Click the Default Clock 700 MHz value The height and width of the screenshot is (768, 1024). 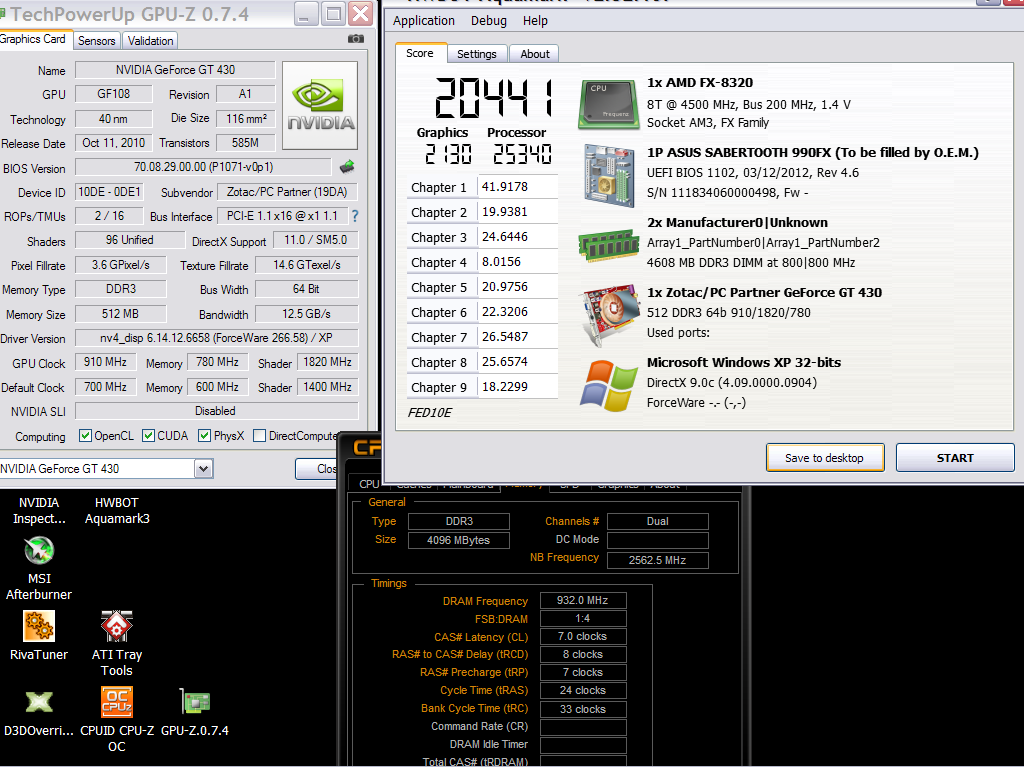coord(105,387)
